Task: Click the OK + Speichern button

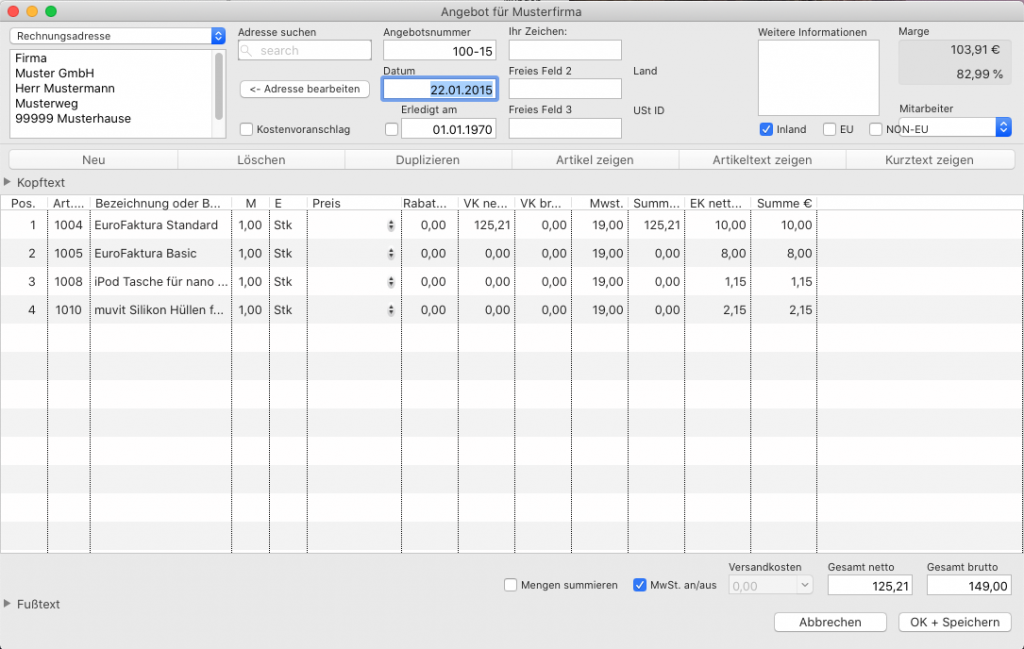Action: 955,622
